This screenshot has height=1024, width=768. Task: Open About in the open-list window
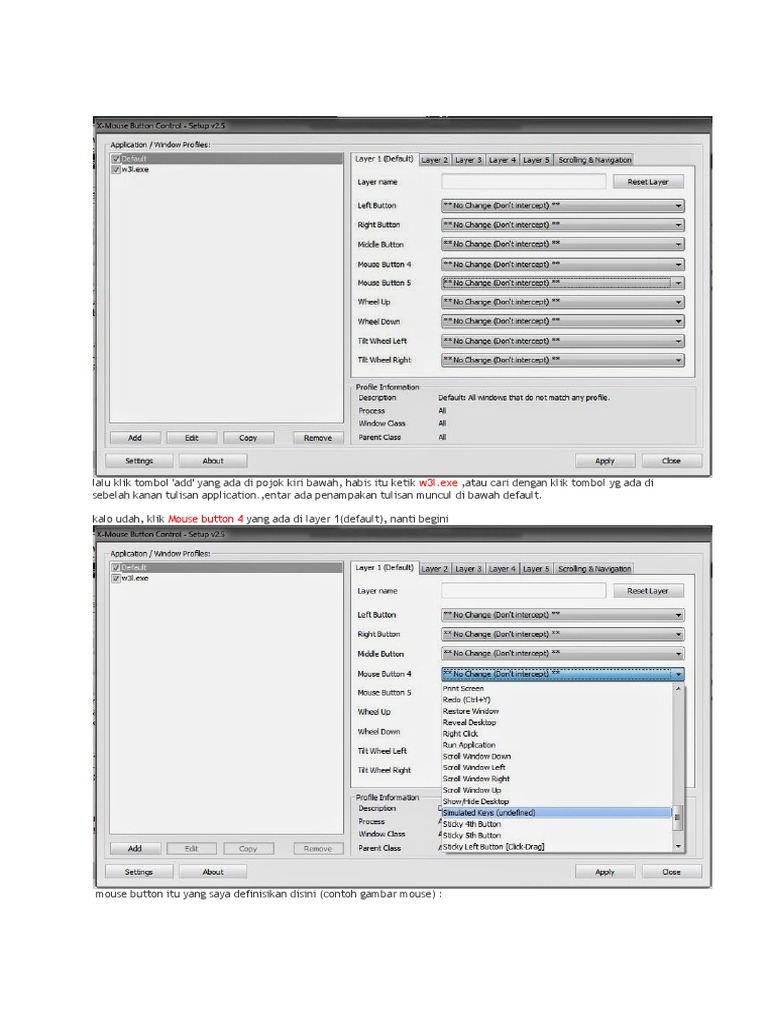click(213, 871)
